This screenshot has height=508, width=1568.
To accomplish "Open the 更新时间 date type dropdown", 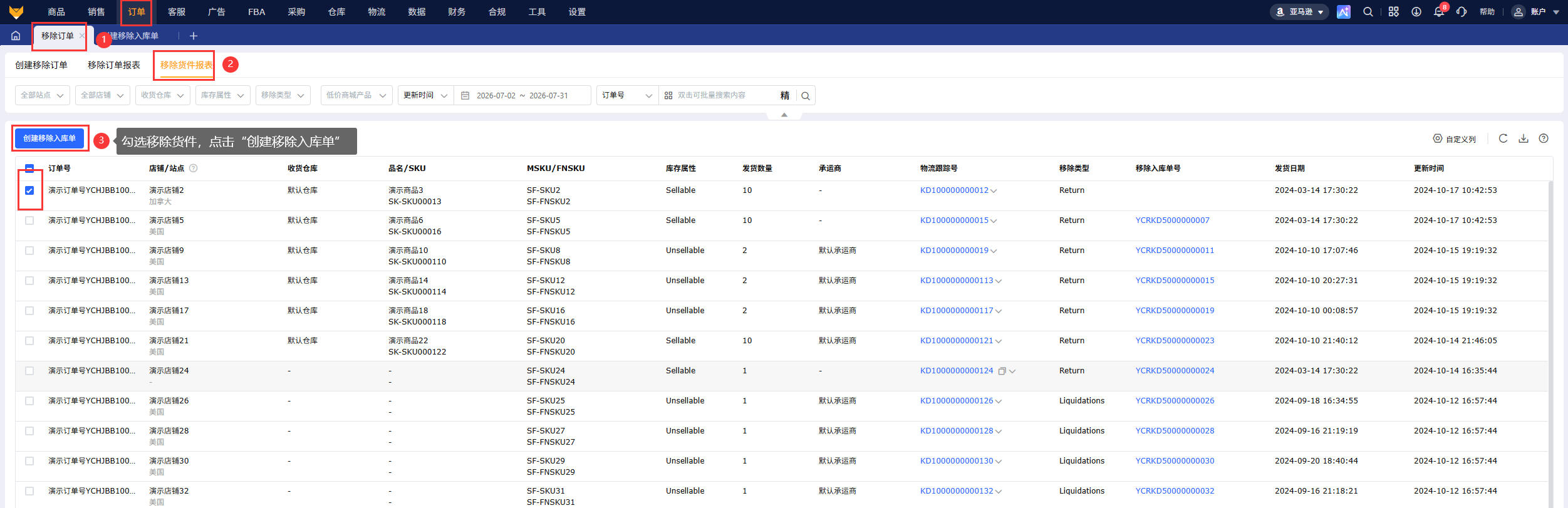I will [426, 95].
